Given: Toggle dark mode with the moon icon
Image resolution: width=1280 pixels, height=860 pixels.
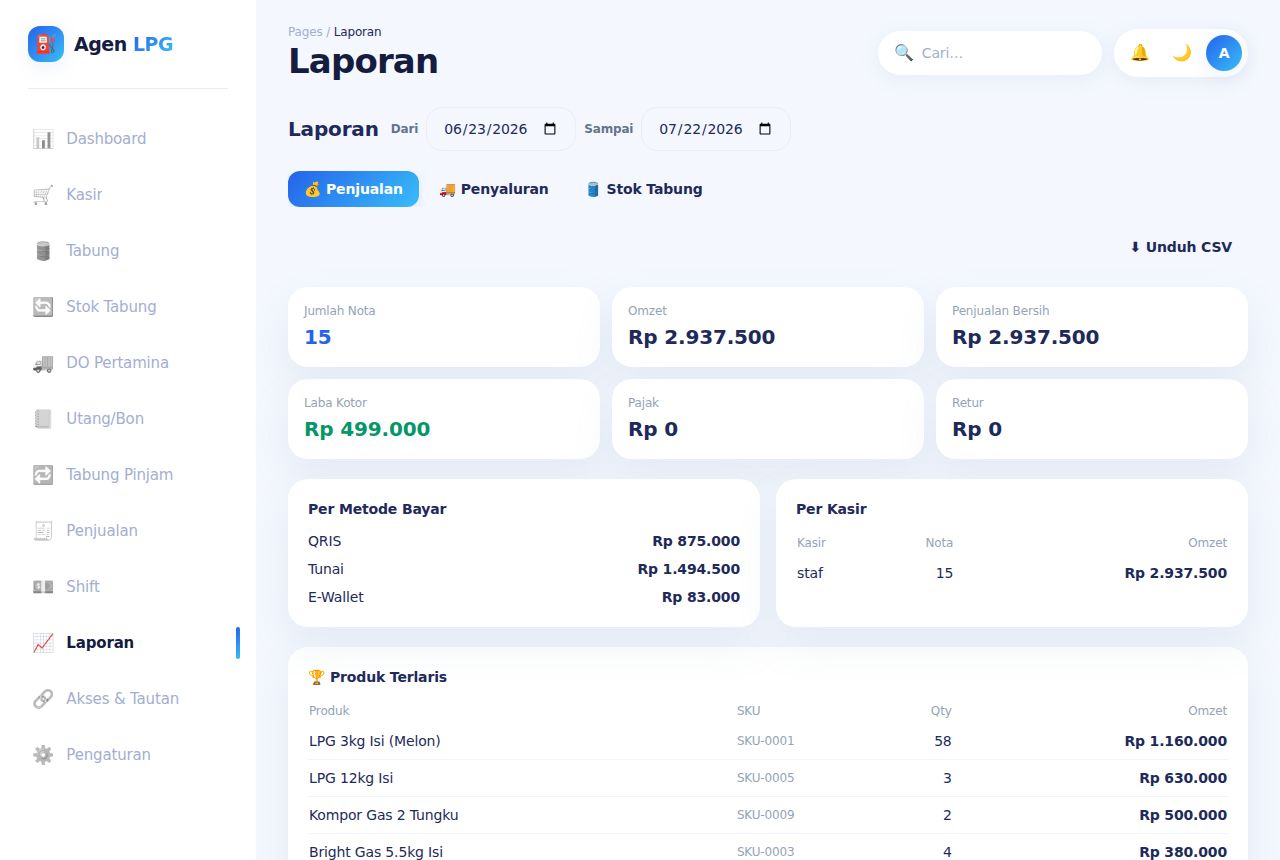Looking at the screenshot, I should pos(1182,53).
